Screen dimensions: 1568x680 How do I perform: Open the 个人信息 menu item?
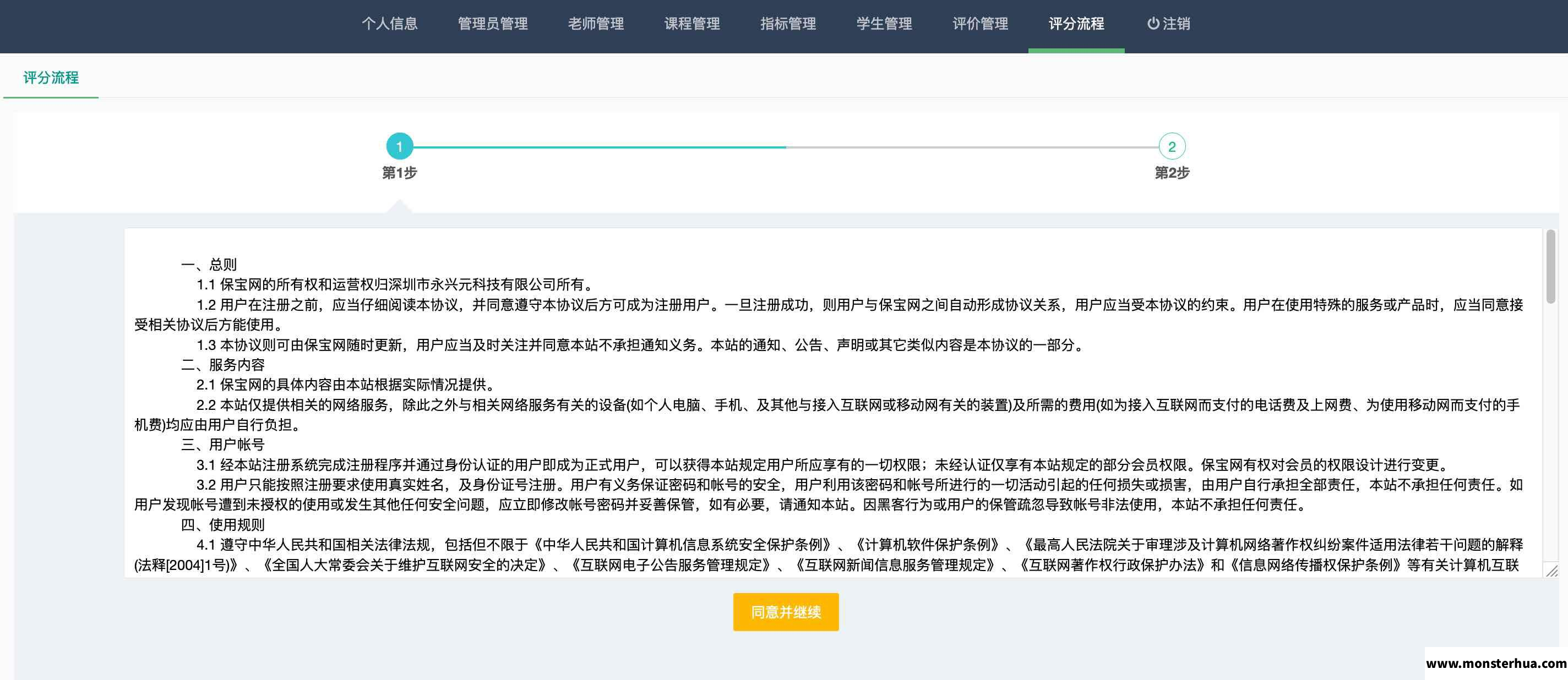coord(390,24)
